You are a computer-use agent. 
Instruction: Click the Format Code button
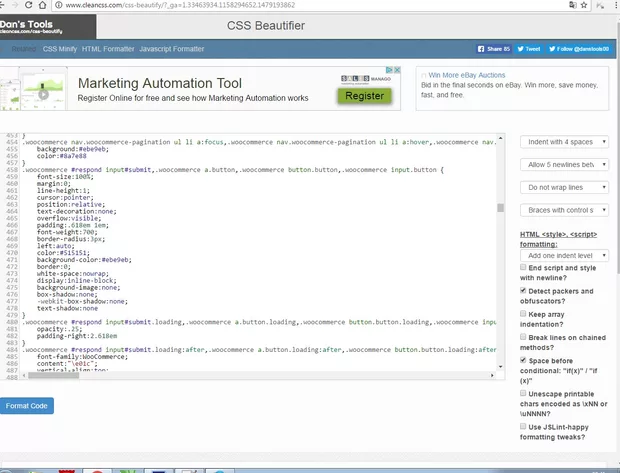26,406
